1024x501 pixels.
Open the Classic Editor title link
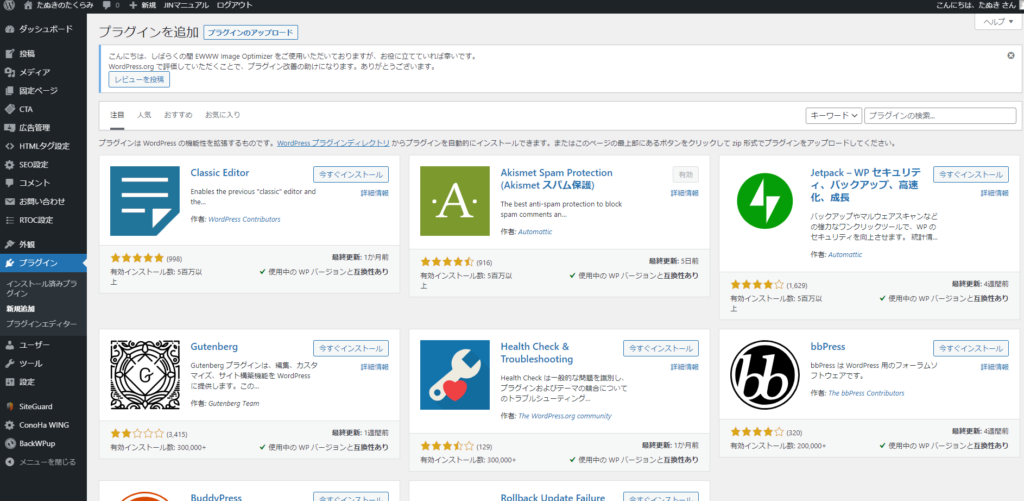click(x=220, y=173)
